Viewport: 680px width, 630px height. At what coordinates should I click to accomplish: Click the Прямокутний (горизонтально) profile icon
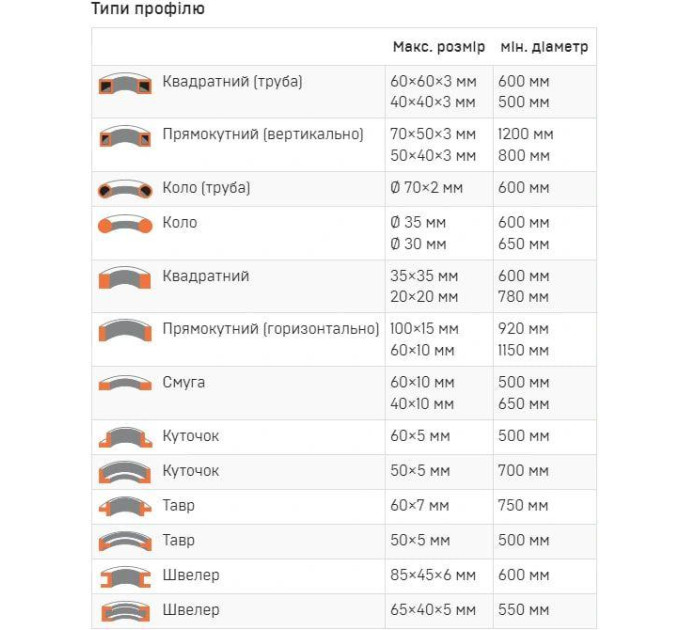pyautogui.click(x=125, y=331)
